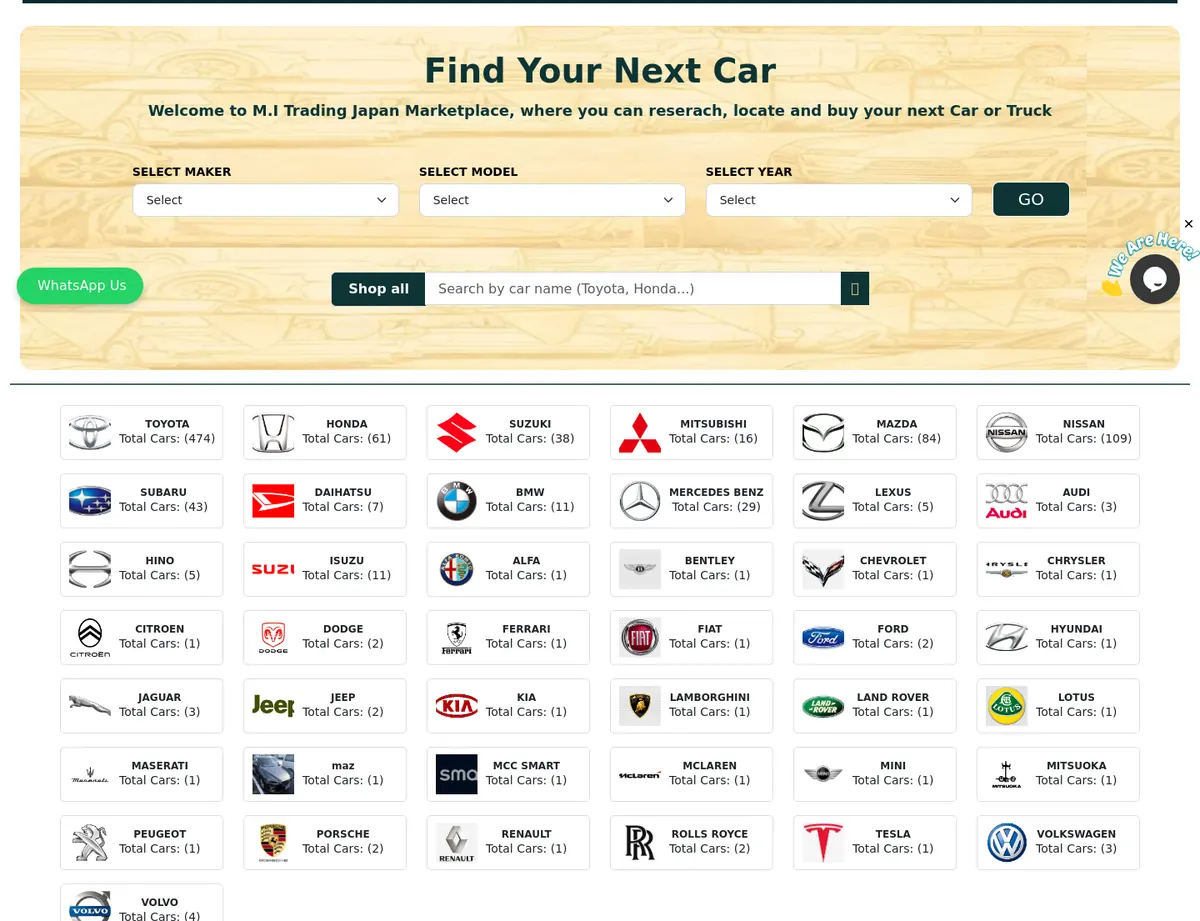Click the Lamborghini bull logo
The width and height of the screenshot is (1200, 921).
pyautogui.click(x=640, y=706)
